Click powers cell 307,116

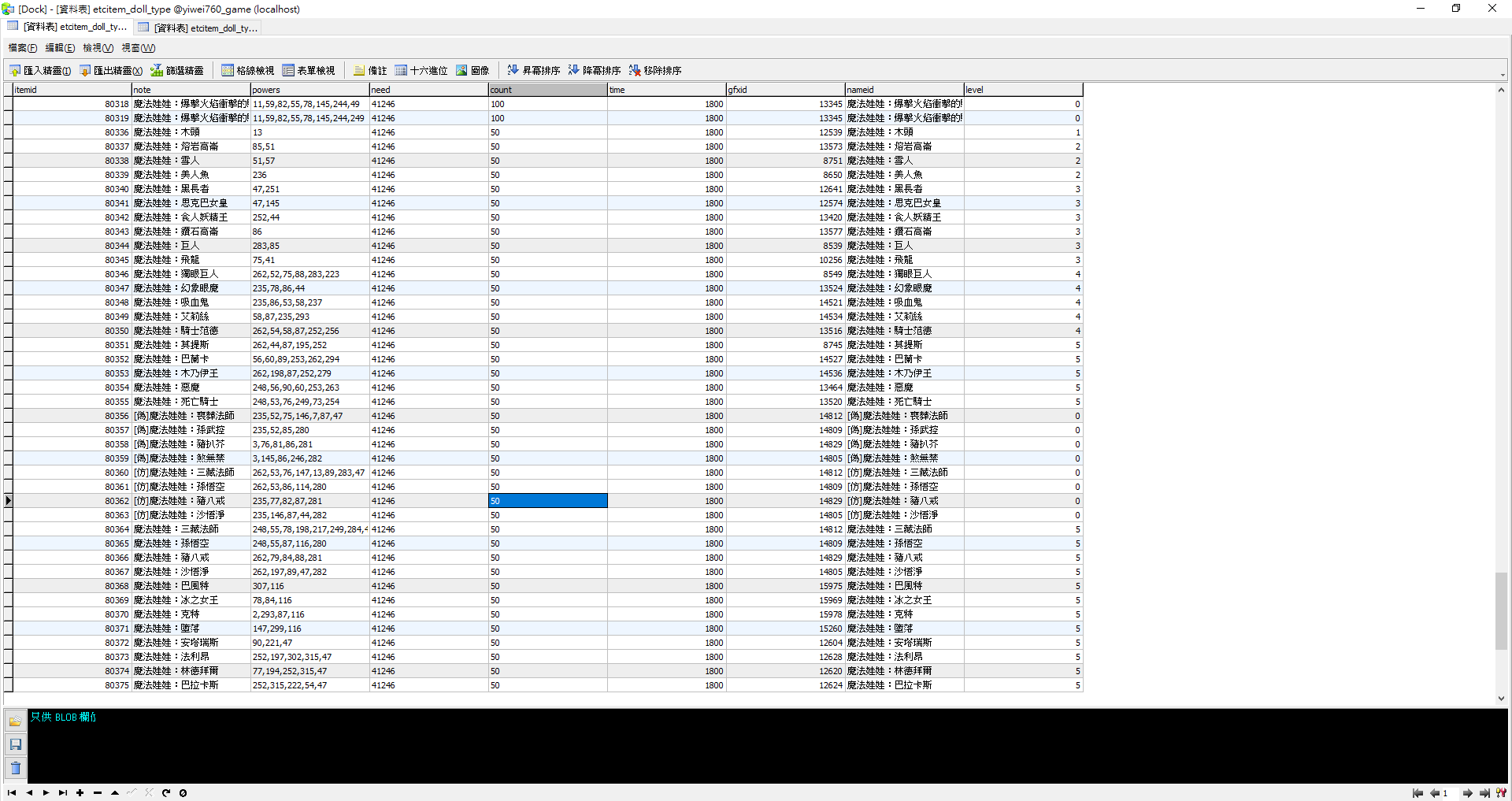(309, 586)
